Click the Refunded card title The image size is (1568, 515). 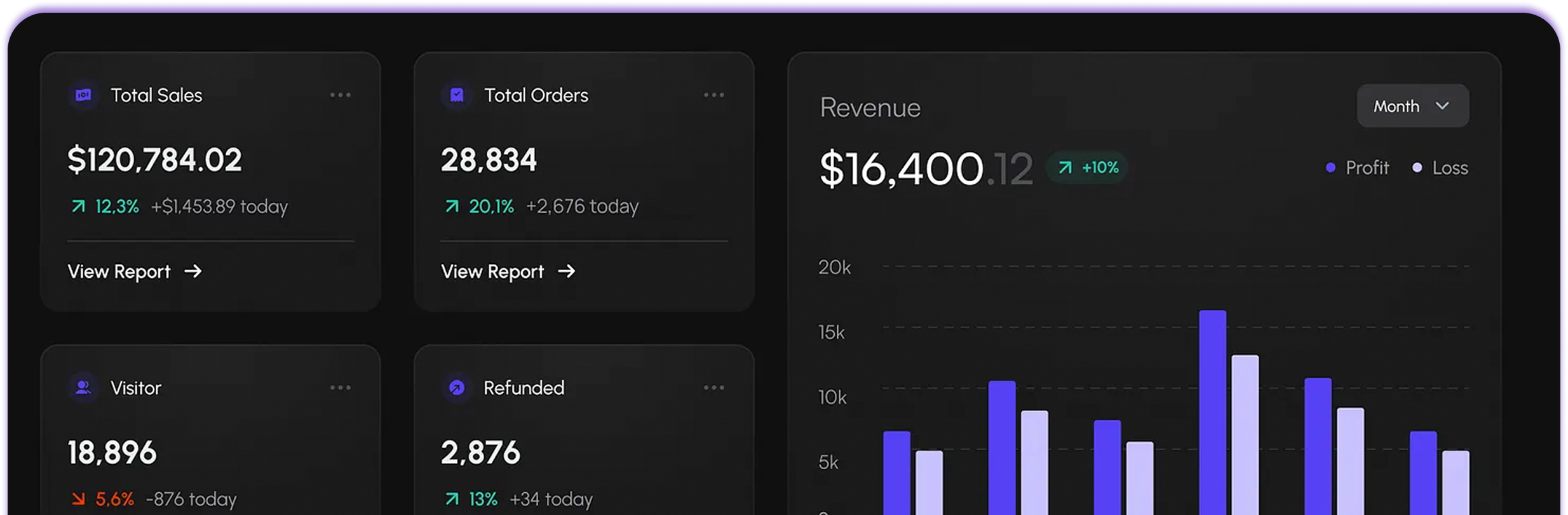pos(524,388)
